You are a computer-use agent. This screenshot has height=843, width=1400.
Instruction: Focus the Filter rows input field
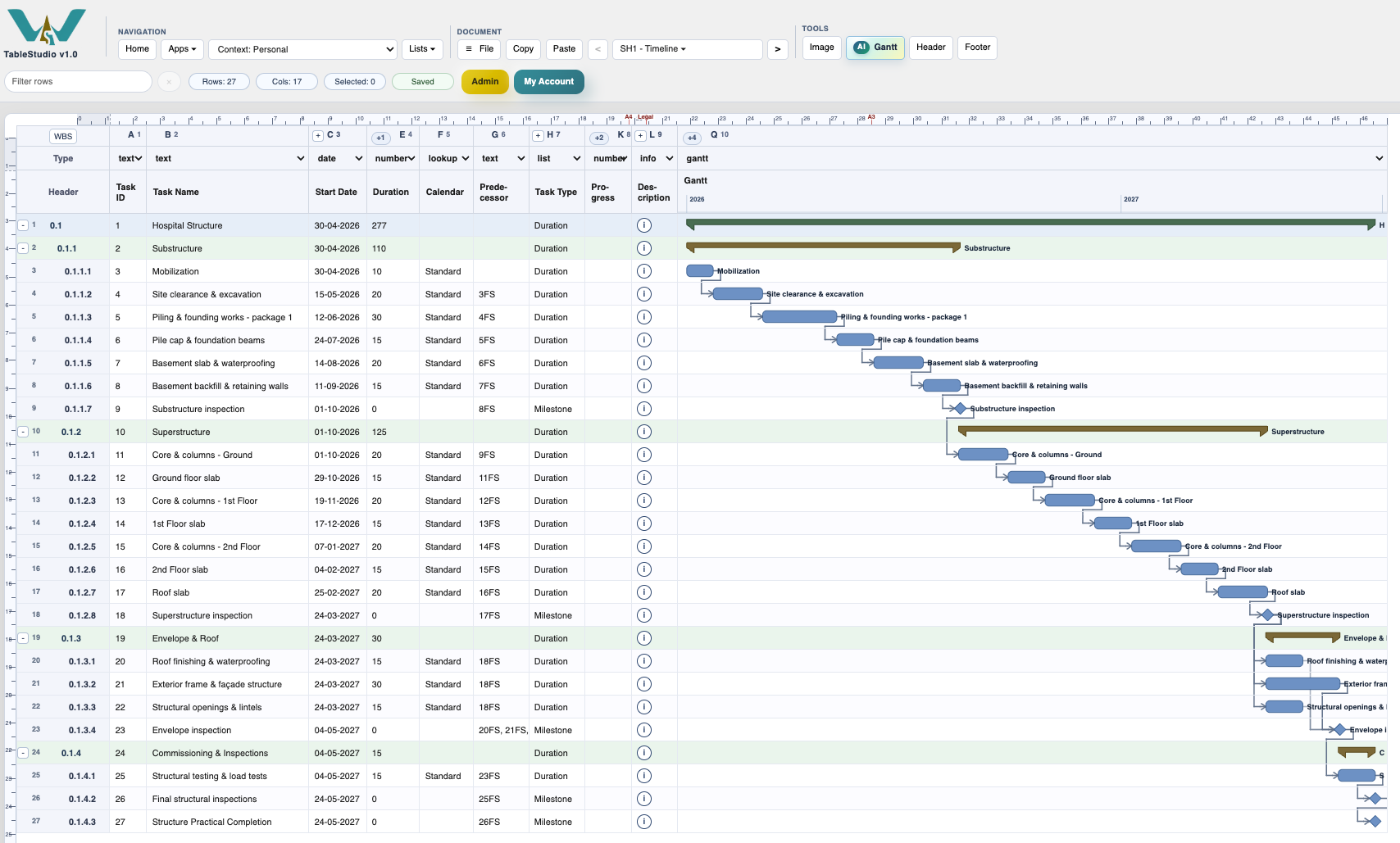pyautogui.click(x=78, y=82)
